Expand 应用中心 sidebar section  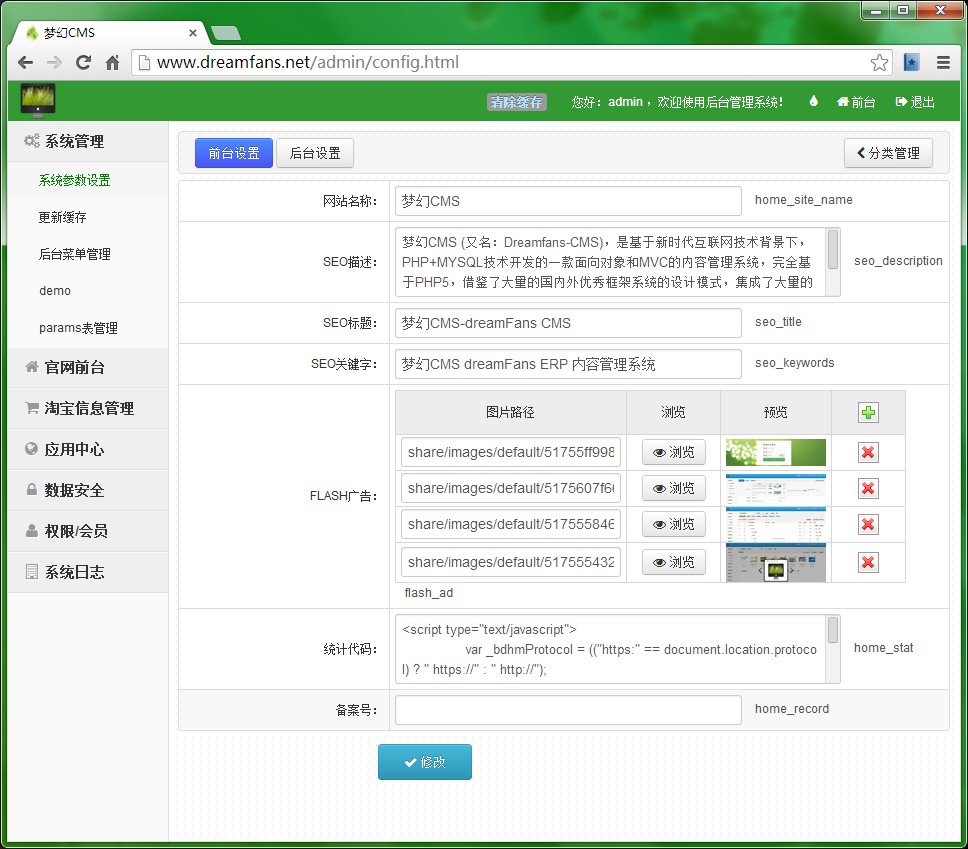[88, 449]
